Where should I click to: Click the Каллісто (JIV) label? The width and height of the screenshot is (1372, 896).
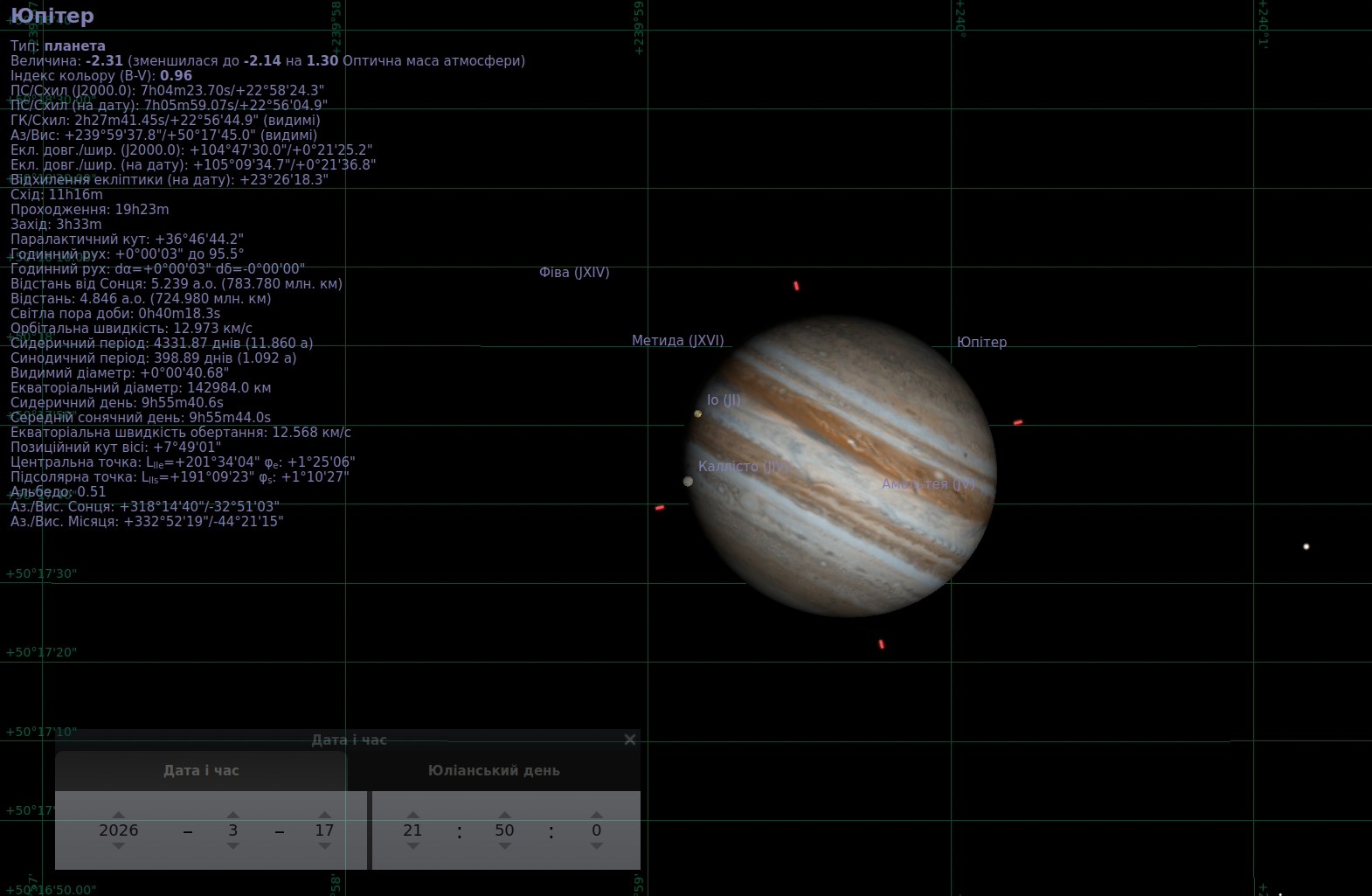pyautogui.click(x=744, y=467)
